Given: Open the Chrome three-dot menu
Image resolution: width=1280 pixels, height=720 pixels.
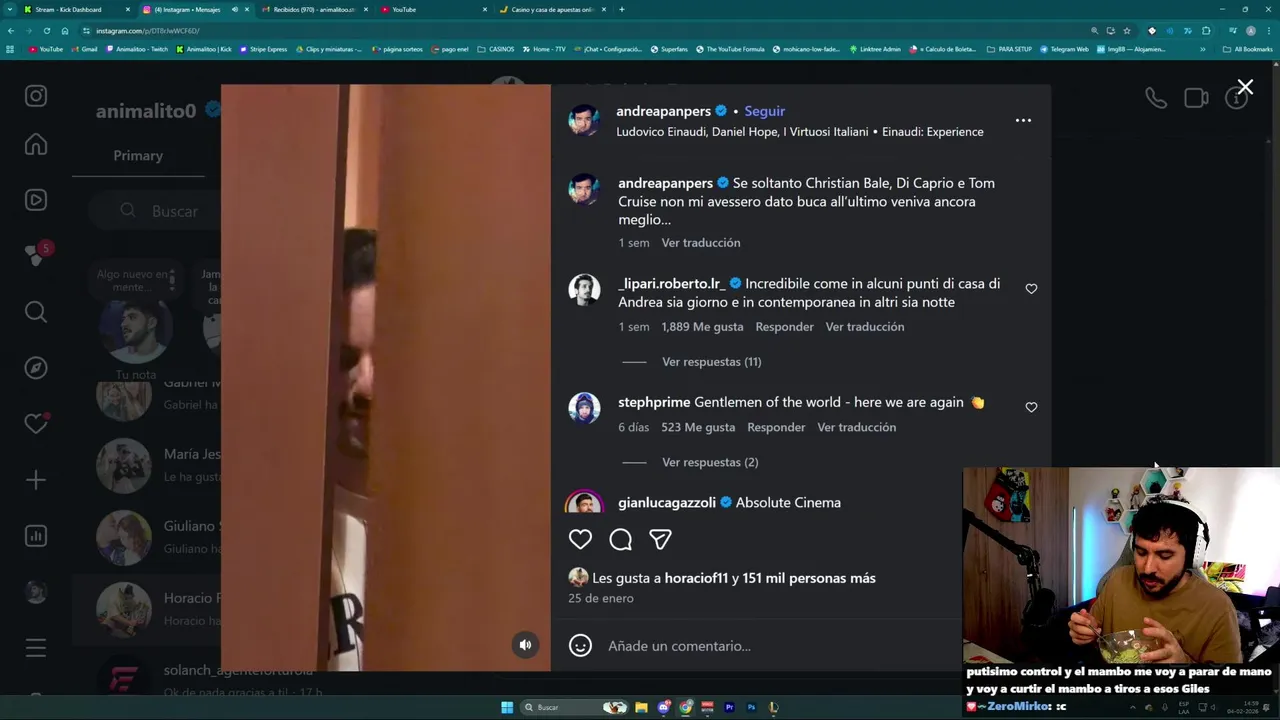Looking at the screenshot, I should pyautogui.click(x=1268, y=31).
